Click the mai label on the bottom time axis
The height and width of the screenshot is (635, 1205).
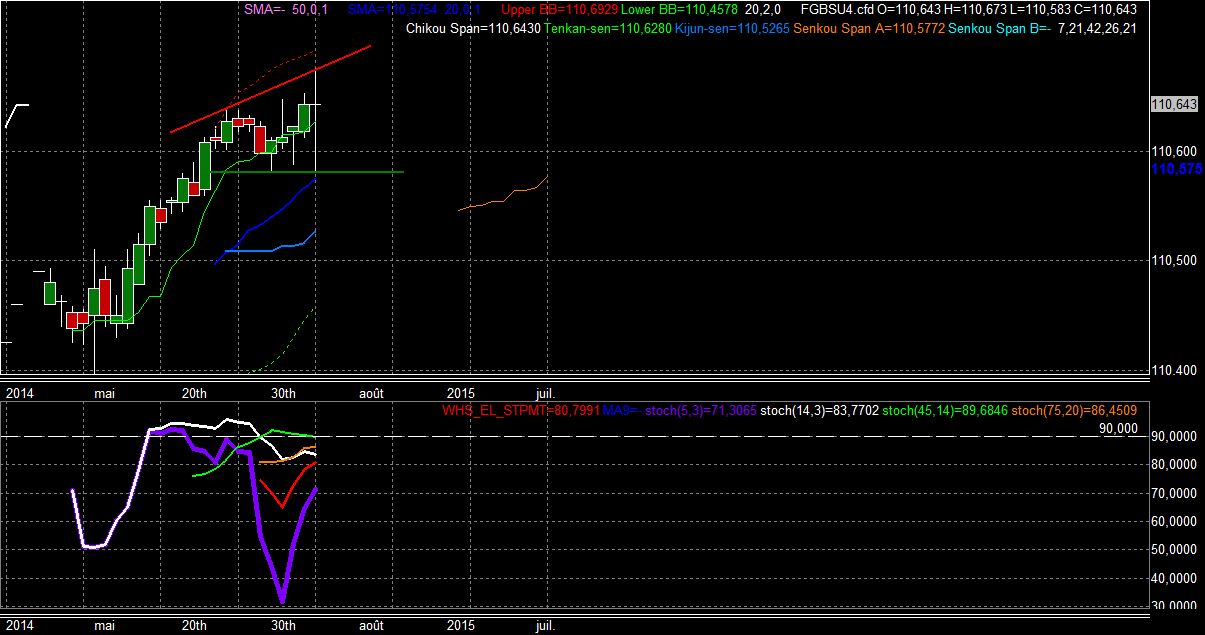coord(104,625)
